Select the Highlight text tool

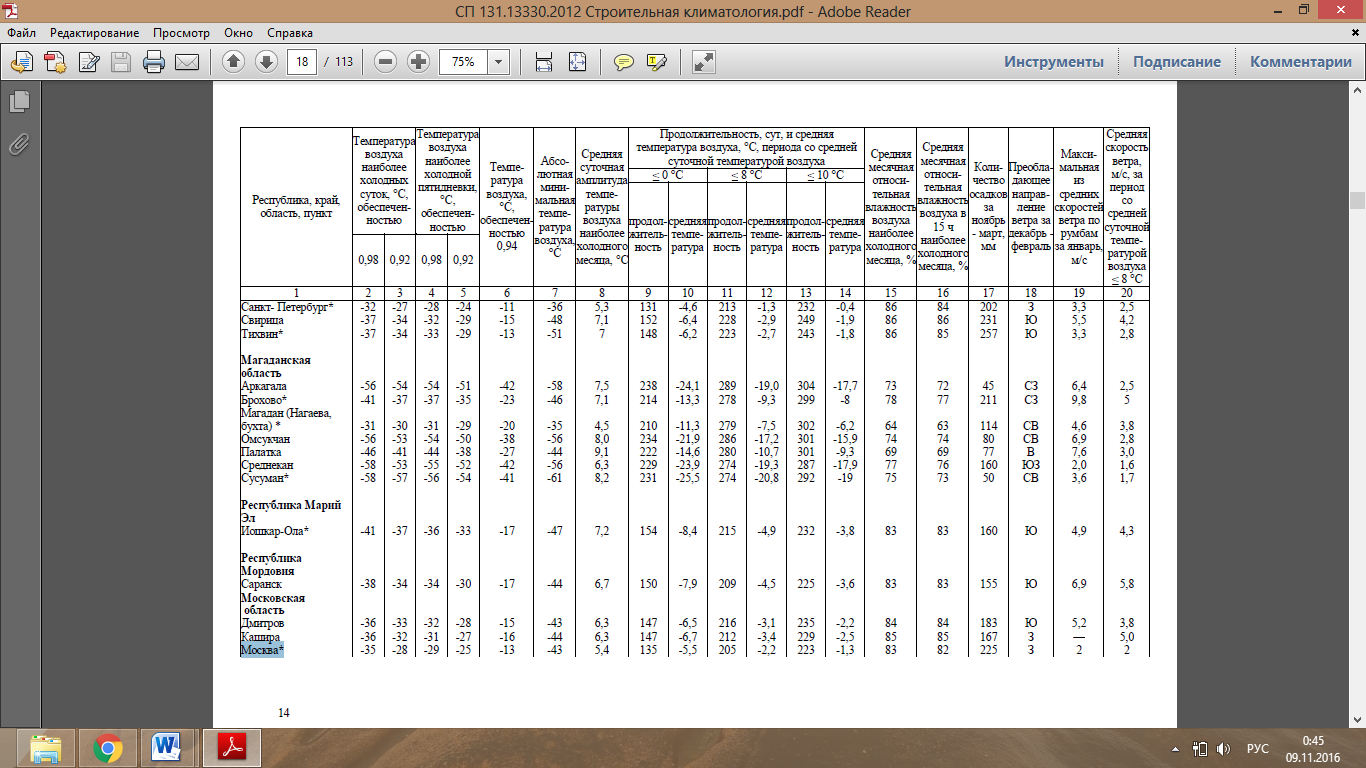(x=657, y=62)
